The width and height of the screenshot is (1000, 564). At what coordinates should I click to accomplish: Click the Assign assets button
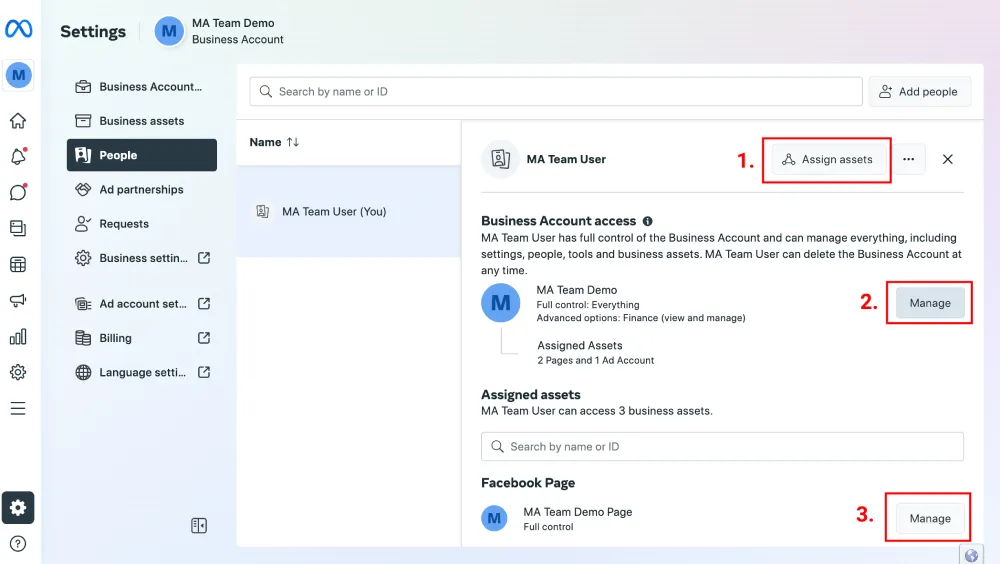click(x=828, y=159)
